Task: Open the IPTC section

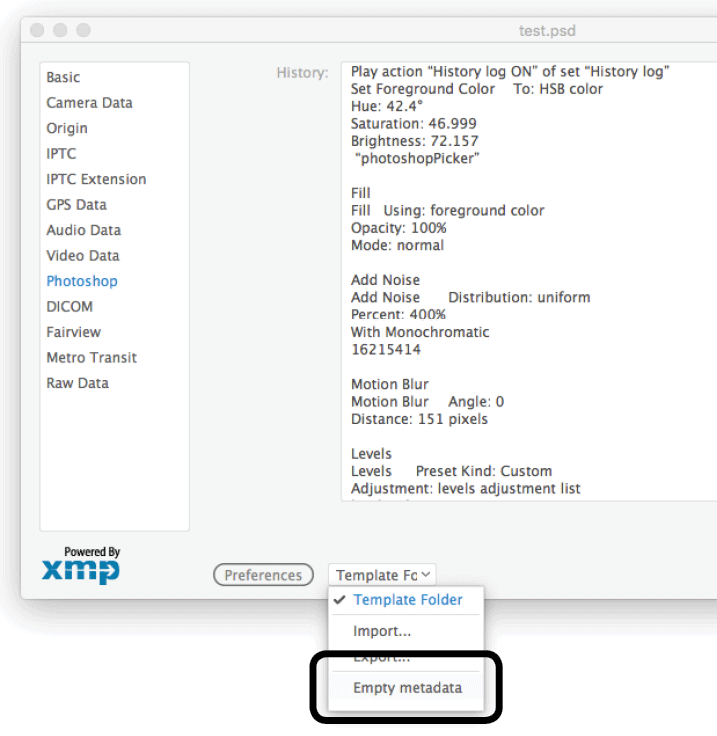Action: click(61, 153)
